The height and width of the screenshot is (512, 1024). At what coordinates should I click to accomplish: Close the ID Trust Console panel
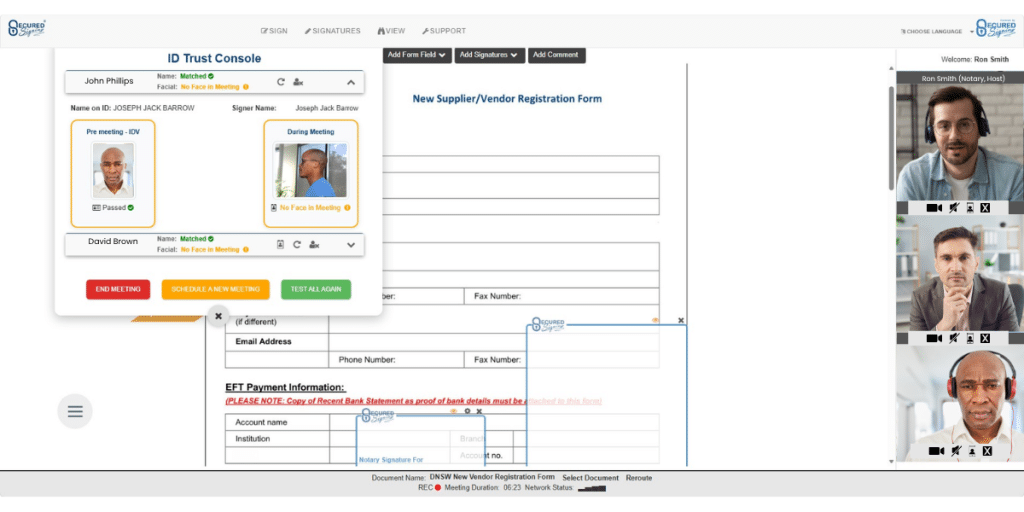219,316
